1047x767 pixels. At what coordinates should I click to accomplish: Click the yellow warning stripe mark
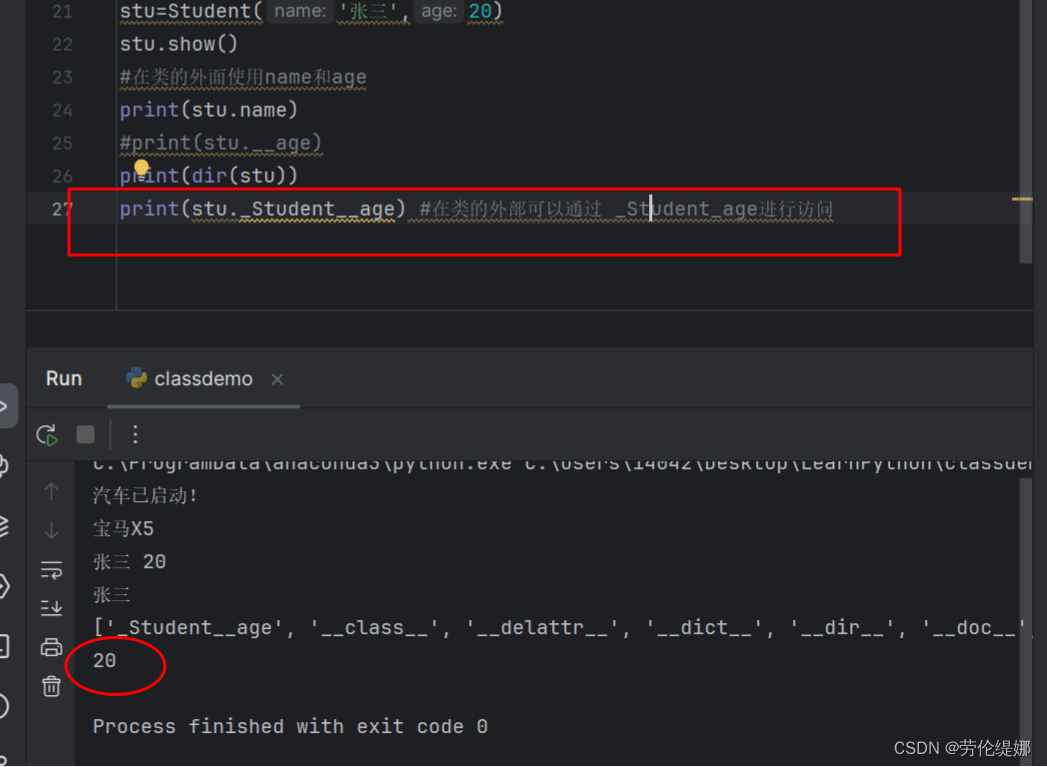pyautogui.click(x=1022, y=199)
